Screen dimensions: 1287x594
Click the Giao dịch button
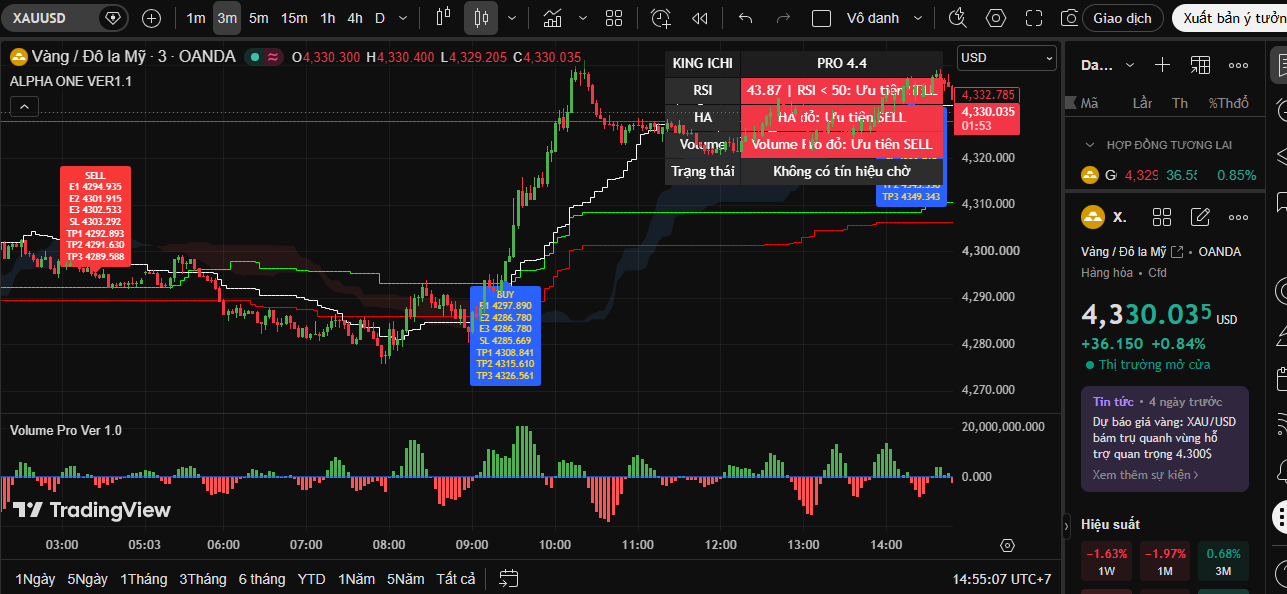click(1122, 18)
